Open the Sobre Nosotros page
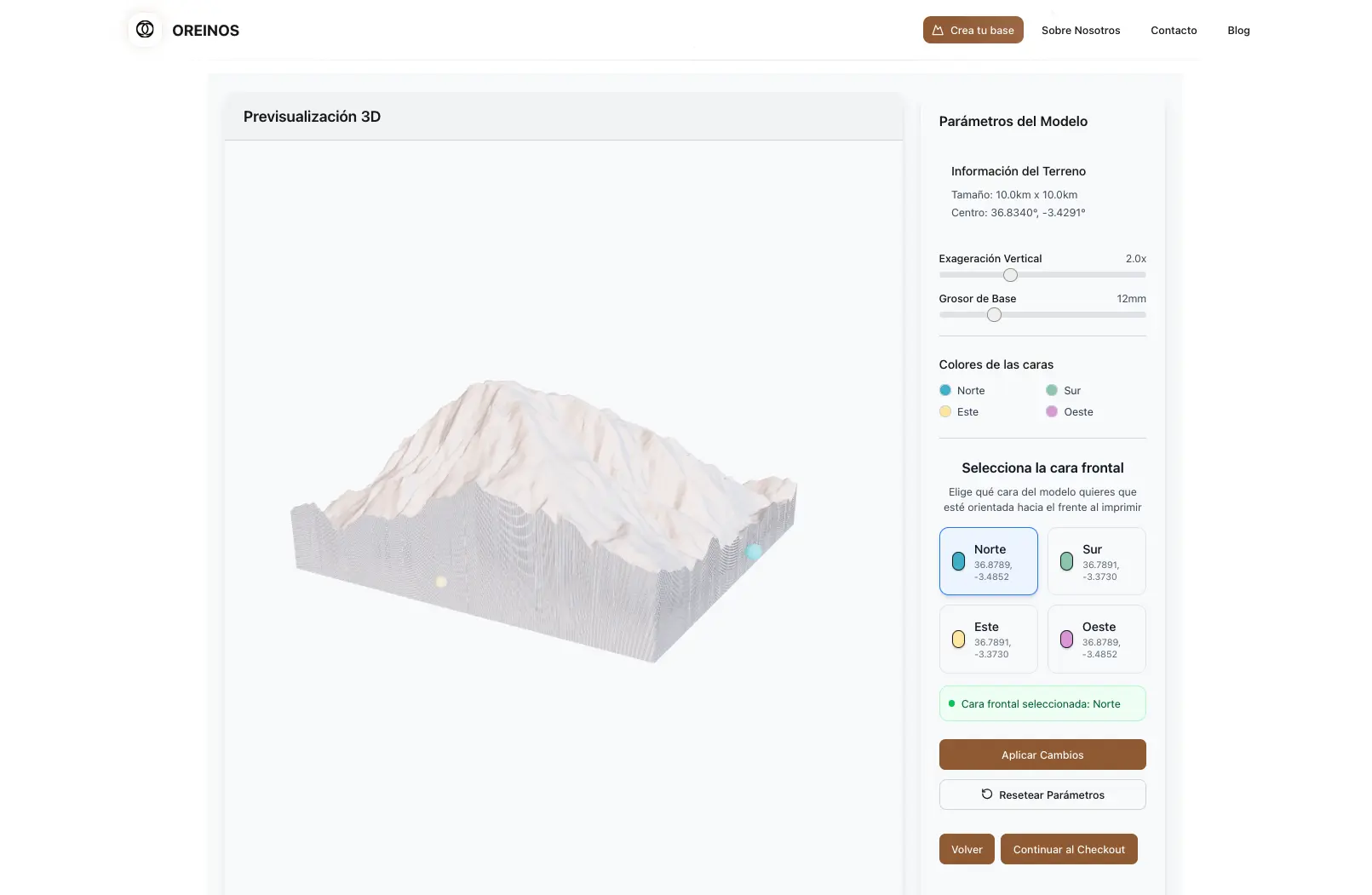This screenshot has width=1372, height=895. [1080, 31]
